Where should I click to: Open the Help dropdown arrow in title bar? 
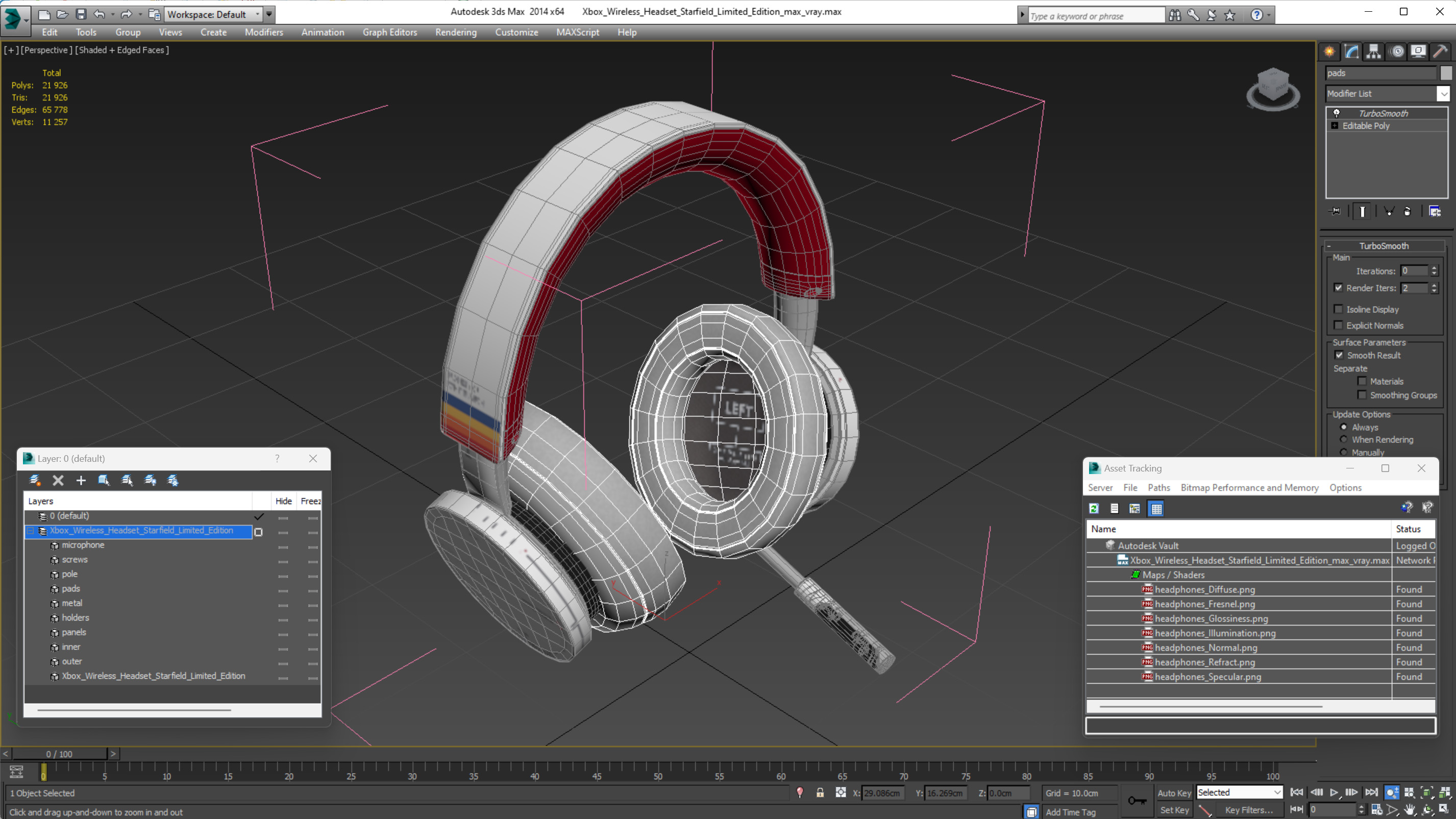[x=1269, y=15]
